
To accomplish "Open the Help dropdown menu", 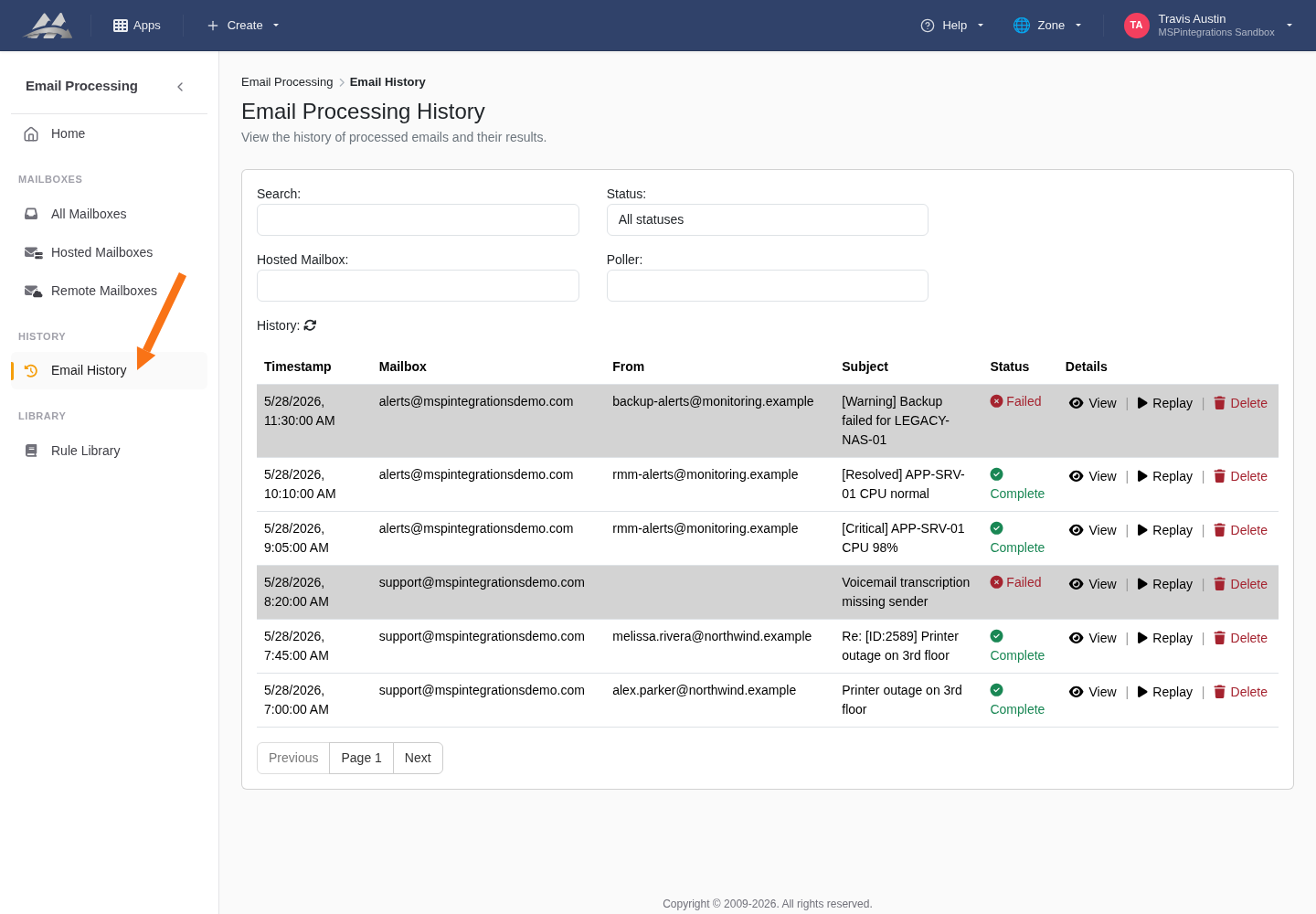I will pyautogui.click(x=952, y=26).
